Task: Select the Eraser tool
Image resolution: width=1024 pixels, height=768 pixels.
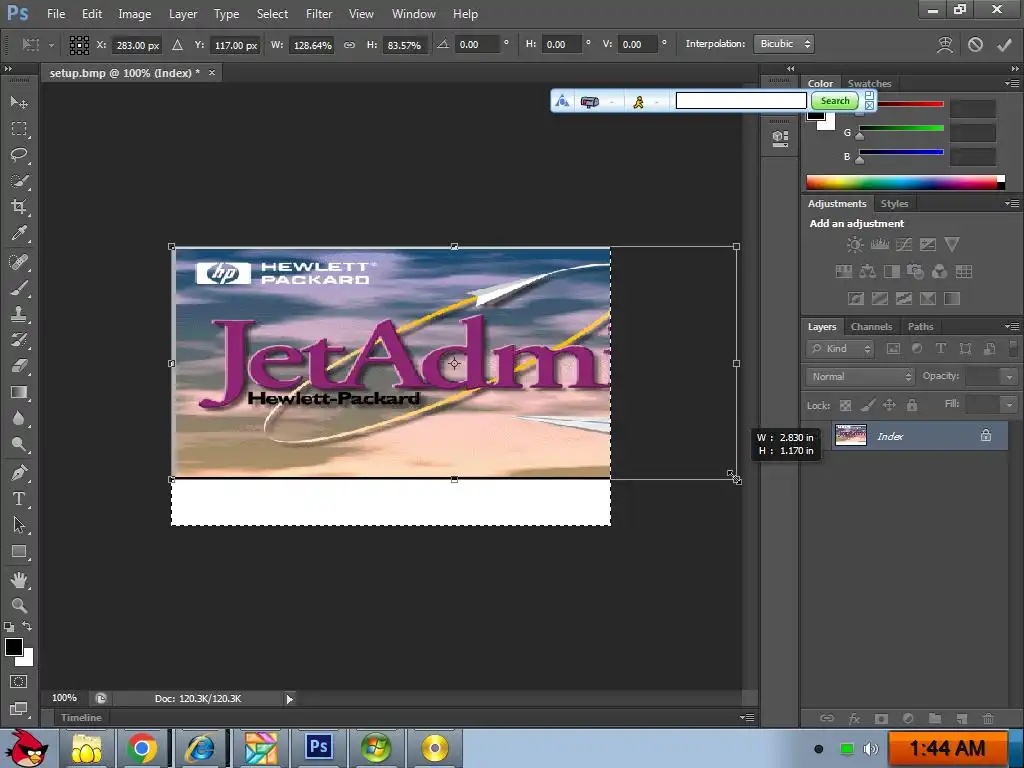Action: 19,366
